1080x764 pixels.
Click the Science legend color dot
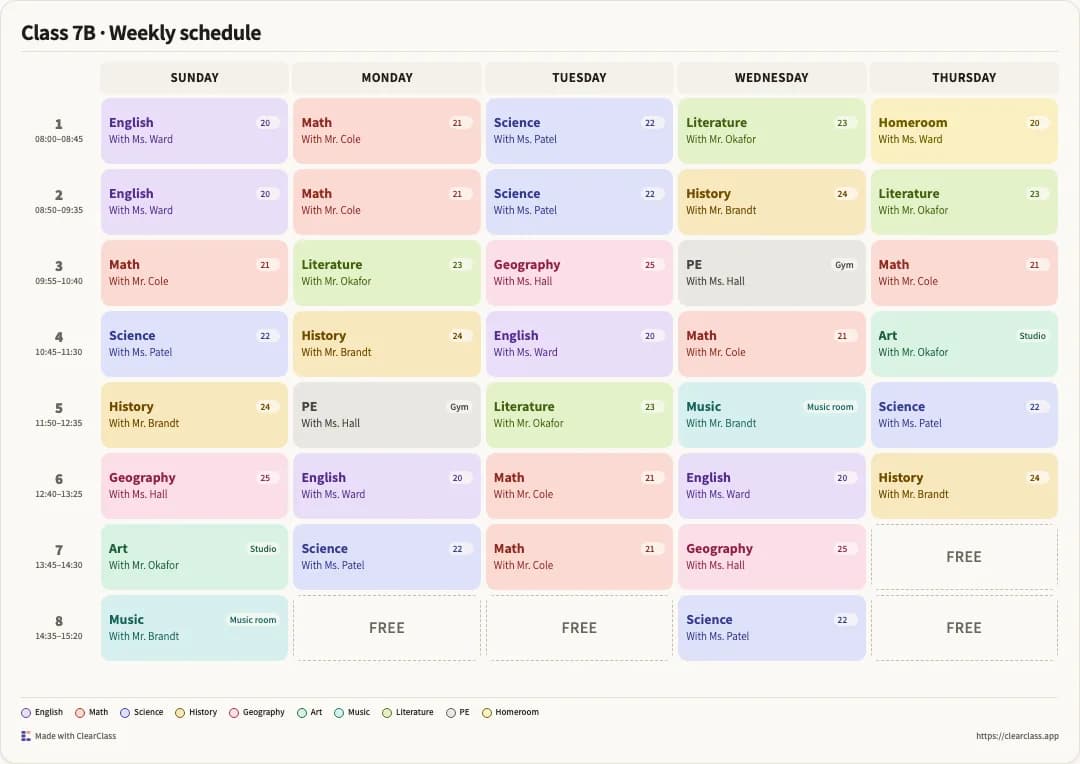(x=125, y=712)
